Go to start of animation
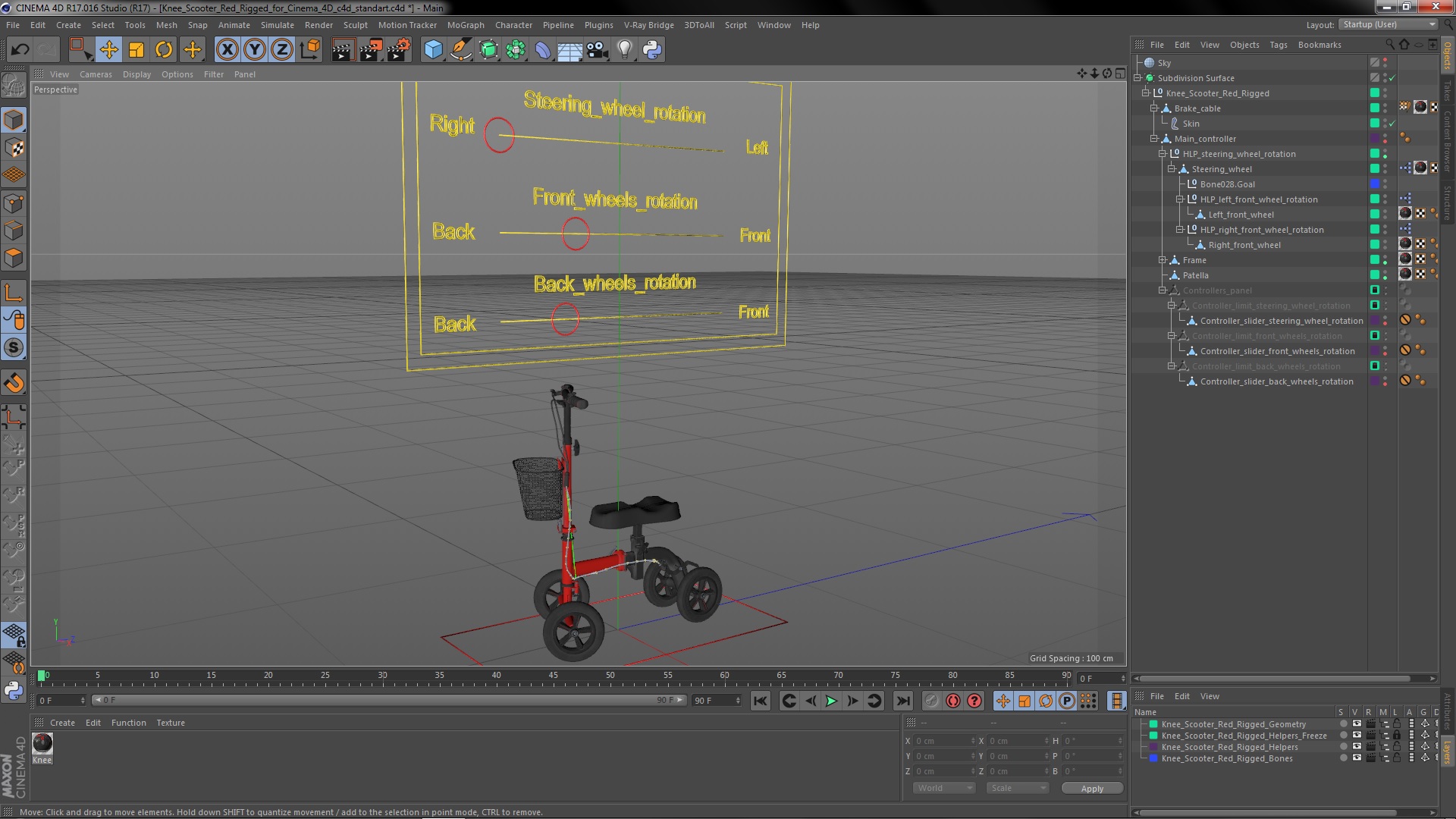Screen dimensions: 1456x819 point(760,701)
